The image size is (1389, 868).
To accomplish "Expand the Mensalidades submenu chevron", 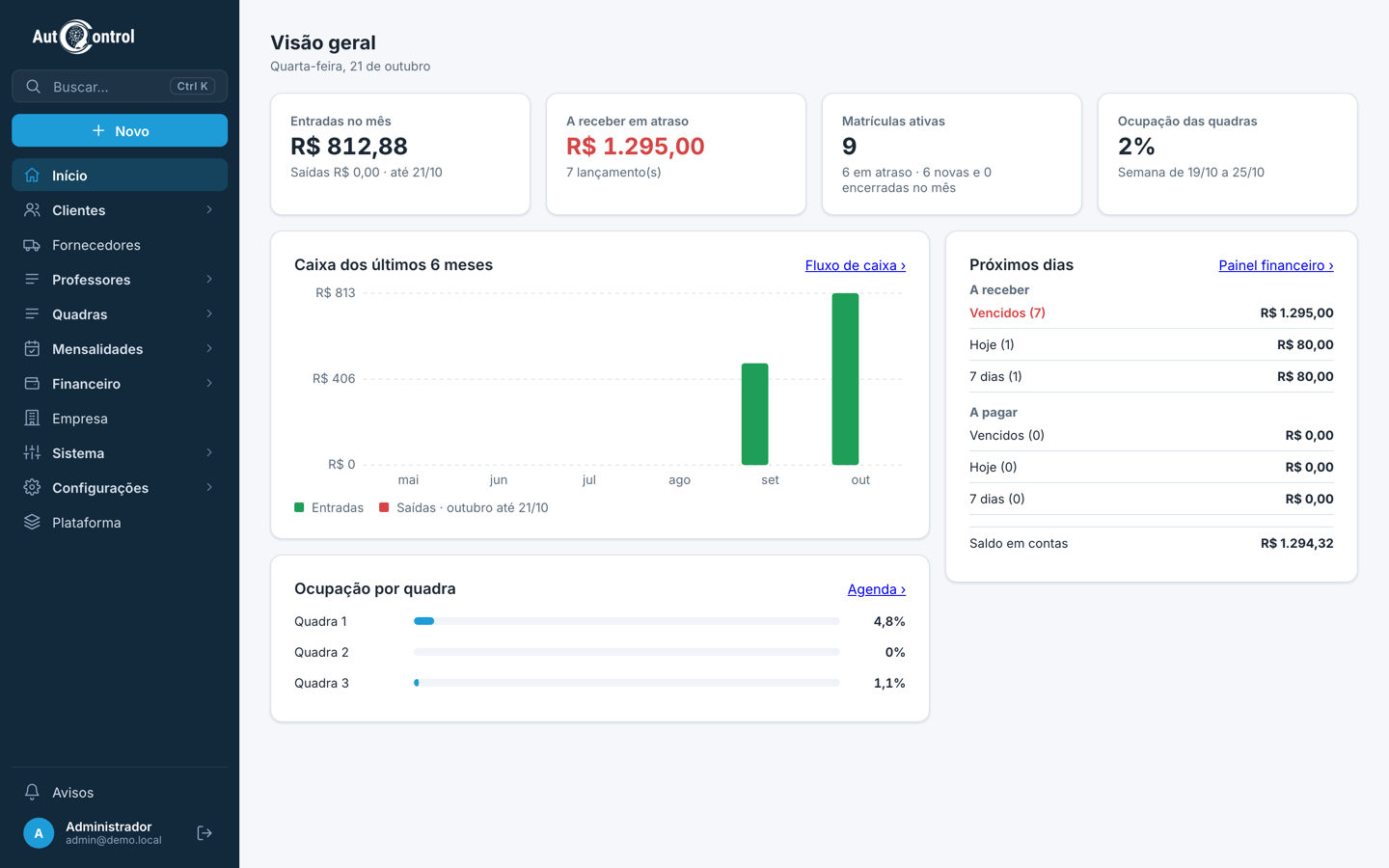I will click(x=209, y=349).
